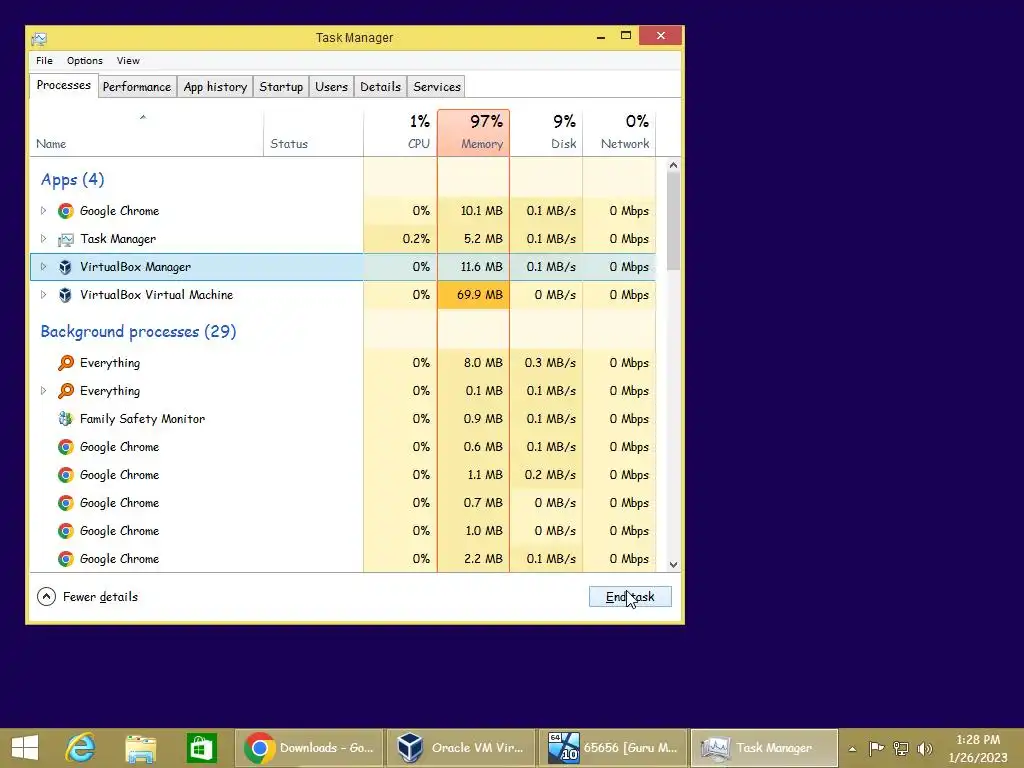Open File Explorer from the taskbar
The width and height of the screenshot is (1024, 768).
pos(140,748)
